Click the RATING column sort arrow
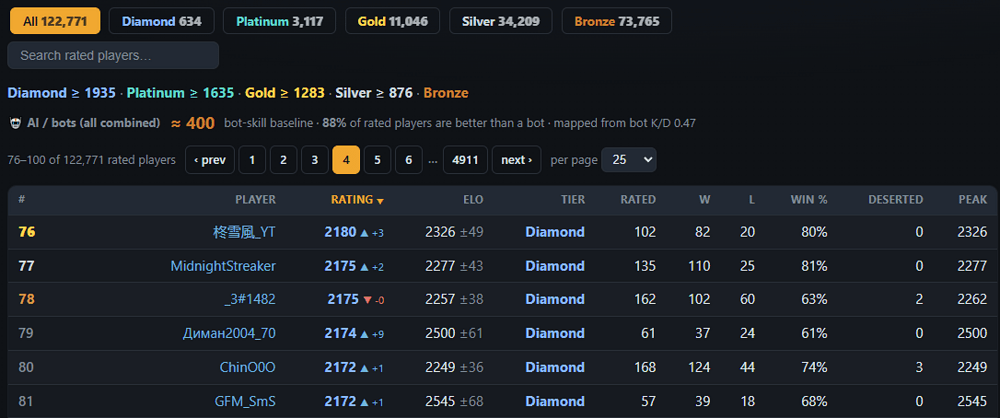Image resolution: width=1000 pixels, height=418 pixels. [x=380, y=201]
